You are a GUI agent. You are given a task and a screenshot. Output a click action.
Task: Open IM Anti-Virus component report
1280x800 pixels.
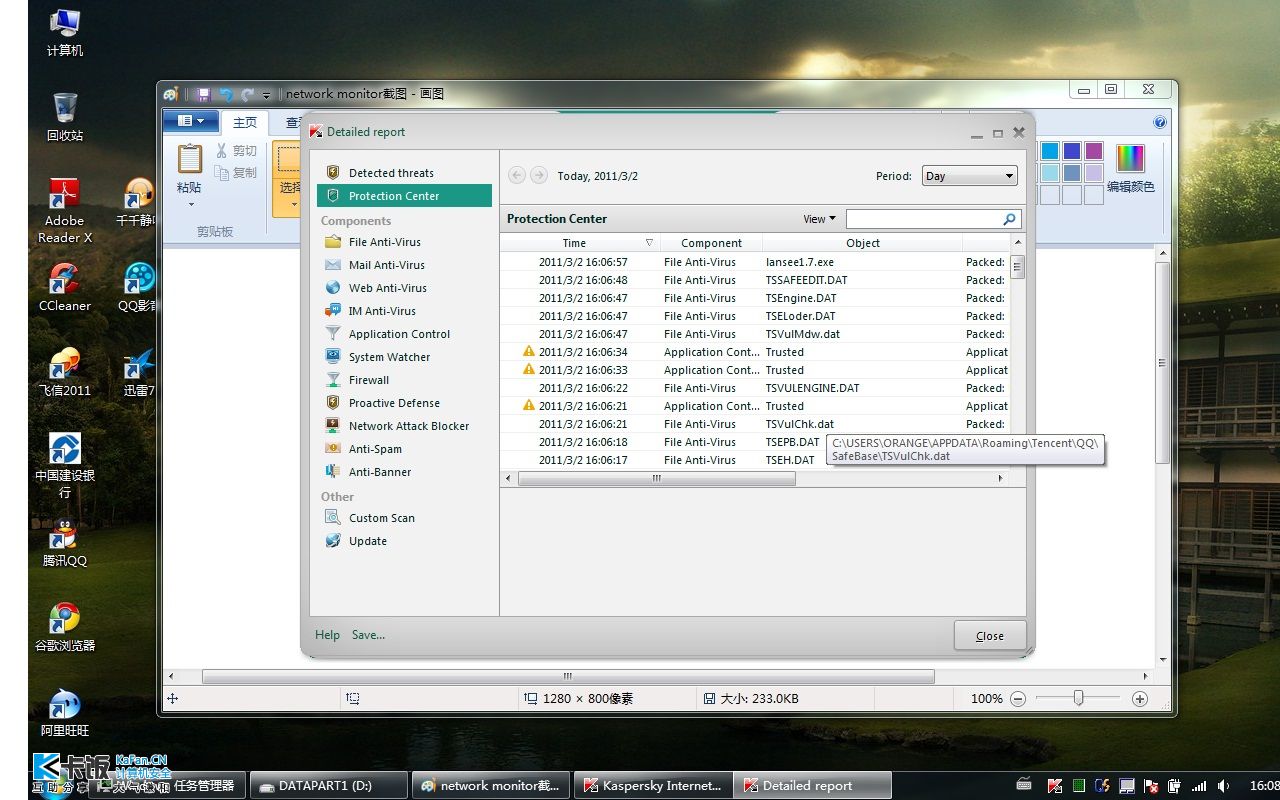pos(382,311)
